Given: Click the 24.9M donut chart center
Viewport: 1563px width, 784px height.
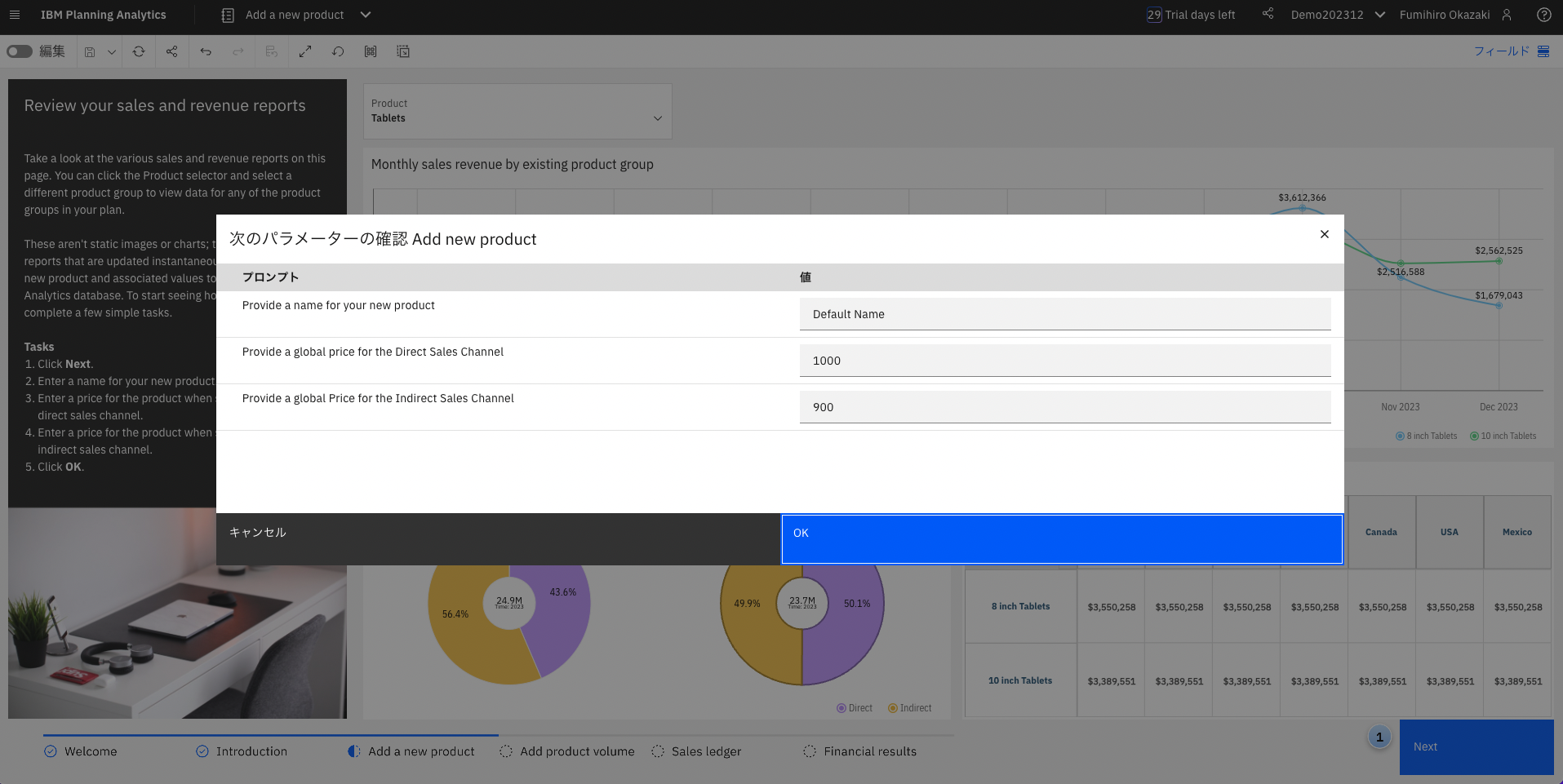Looking at the screenshot, I should 509,602.
